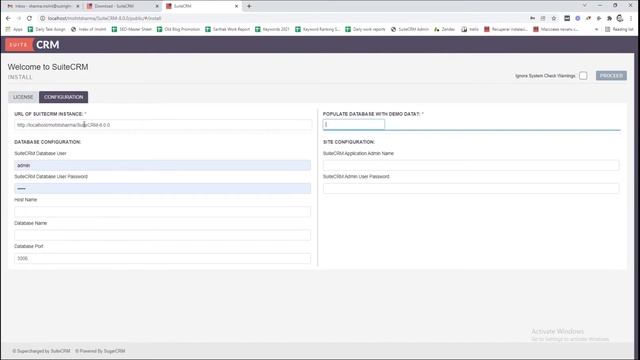Click the Proceed button
640x360 pixels.
[x=611, y=76]
